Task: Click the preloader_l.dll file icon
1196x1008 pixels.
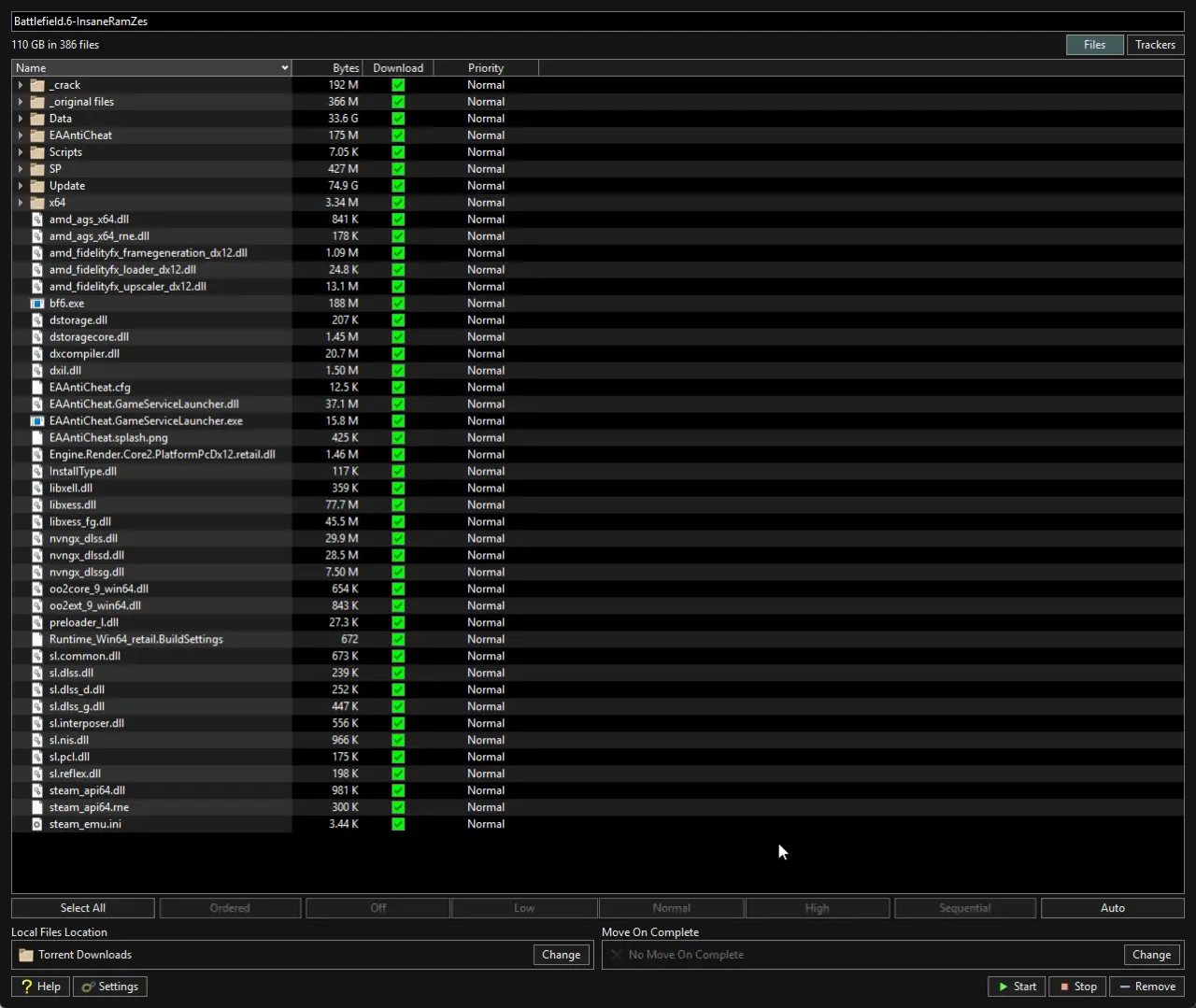Action: pos(37,623)
